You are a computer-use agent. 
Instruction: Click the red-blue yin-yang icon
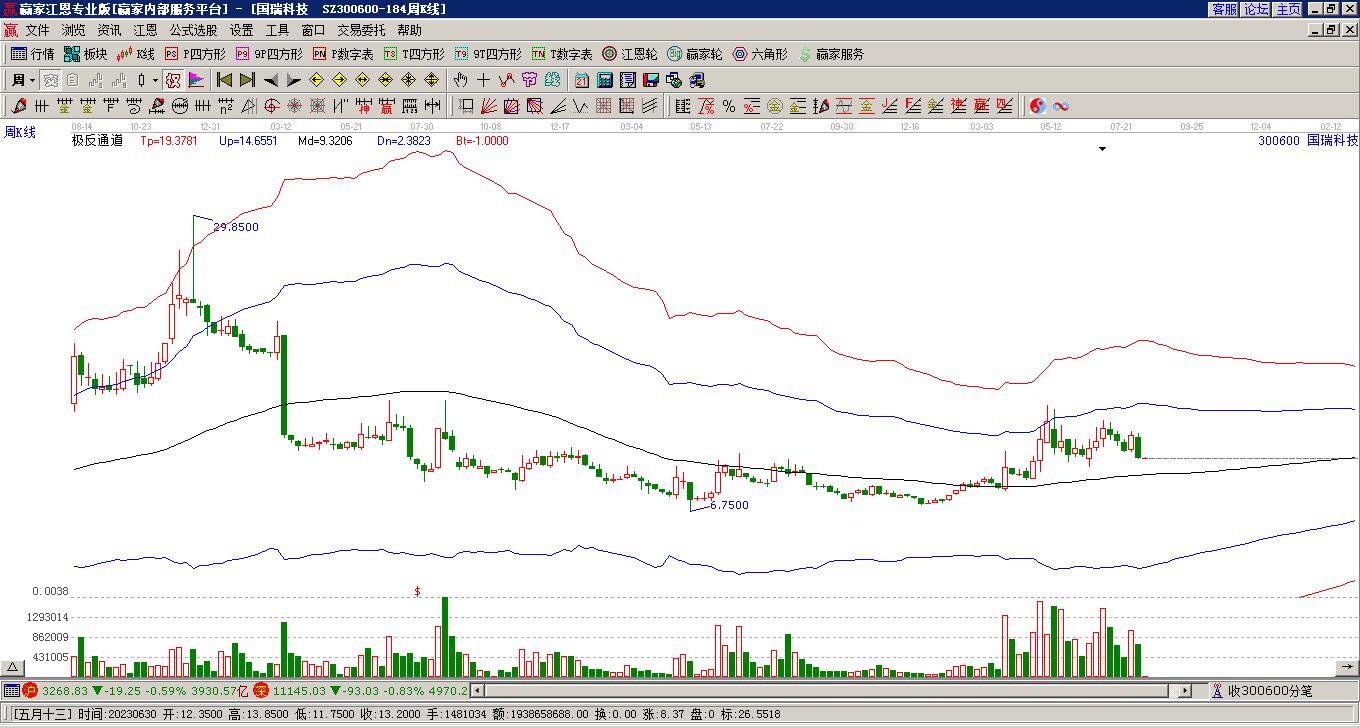(x=1038, y=106)
